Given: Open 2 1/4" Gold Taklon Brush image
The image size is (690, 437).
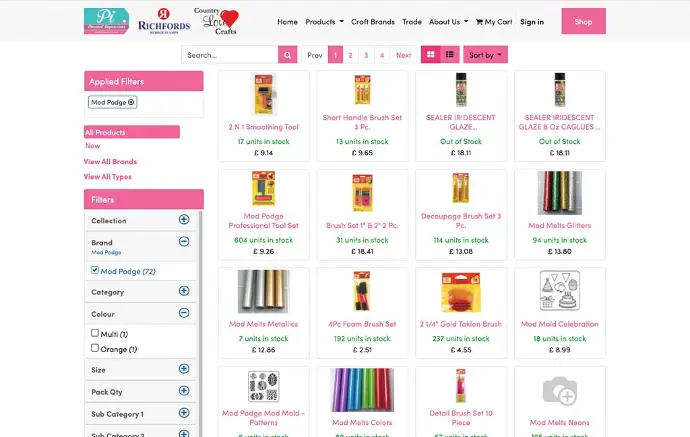Looking at the screenshot, I should 461,291.
